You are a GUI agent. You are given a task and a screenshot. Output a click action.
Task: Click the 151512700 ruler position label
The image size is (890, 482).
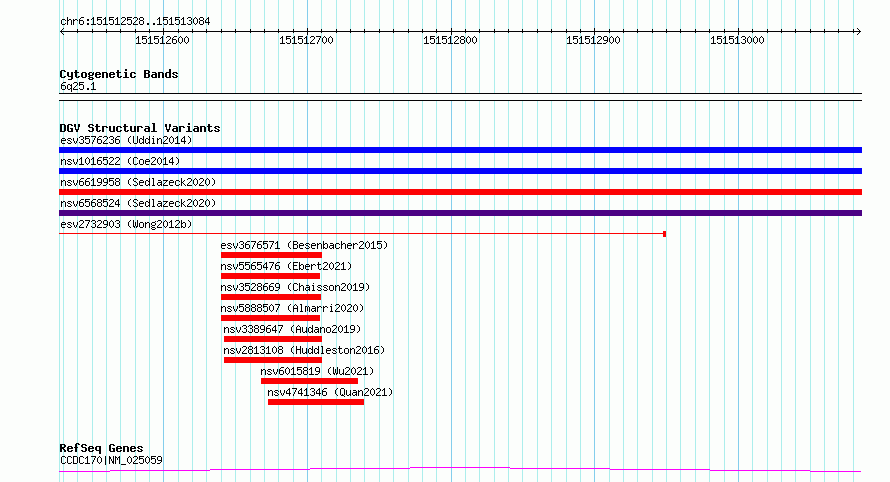307,40
